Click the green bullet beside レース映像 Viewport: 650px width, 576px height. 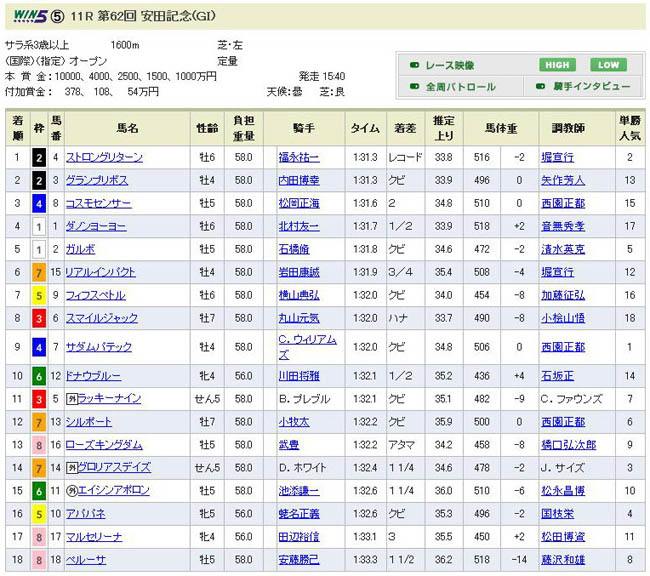pyautogui.click(x=415, y=65)
